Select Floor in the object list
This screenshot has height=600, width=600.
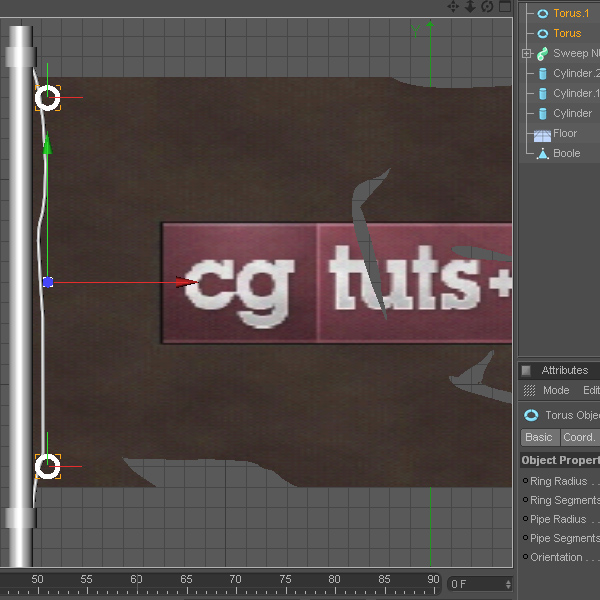(x=565, y=133)
